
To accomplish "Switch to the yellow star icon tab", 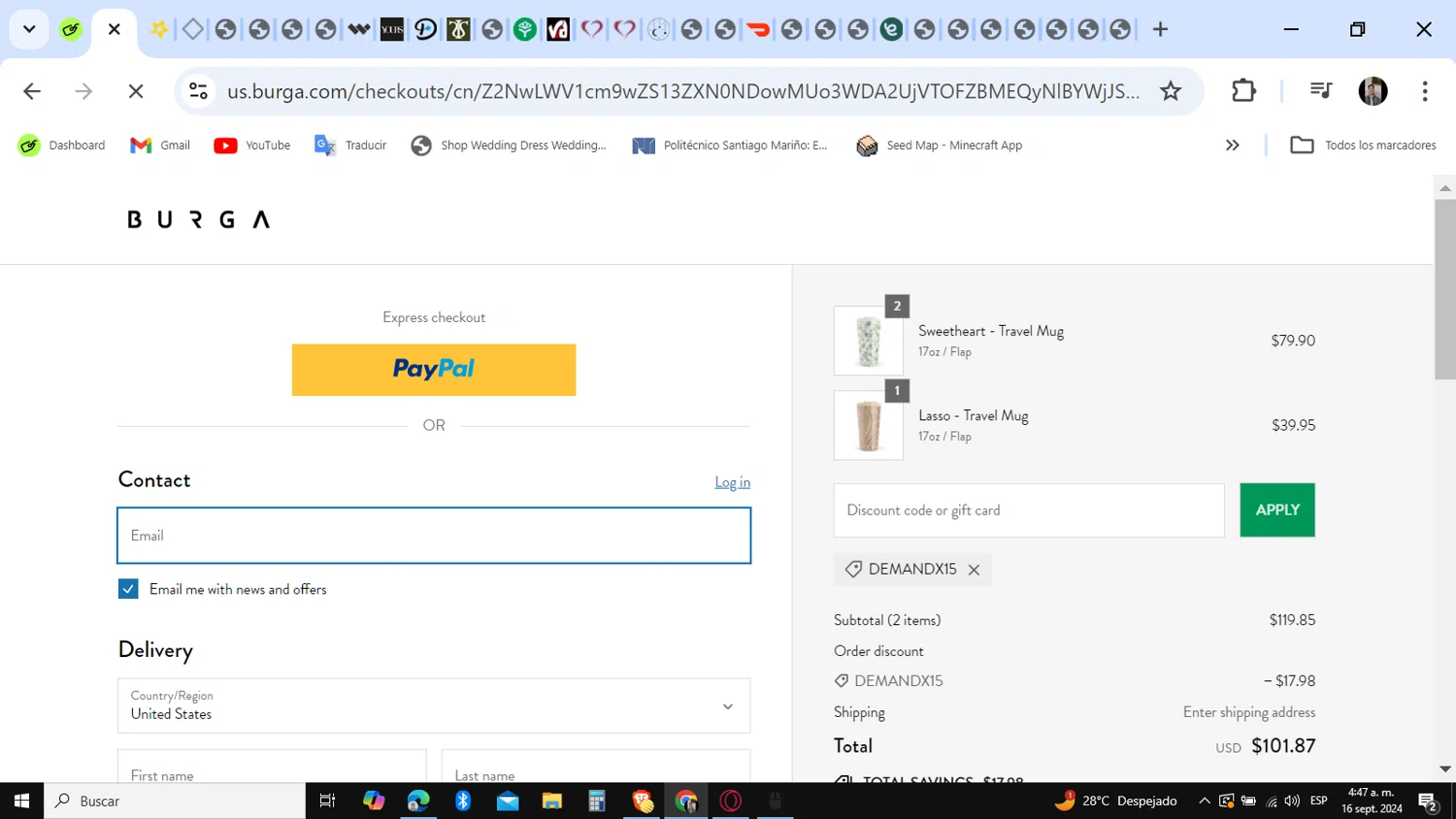I will coord(159,29).
